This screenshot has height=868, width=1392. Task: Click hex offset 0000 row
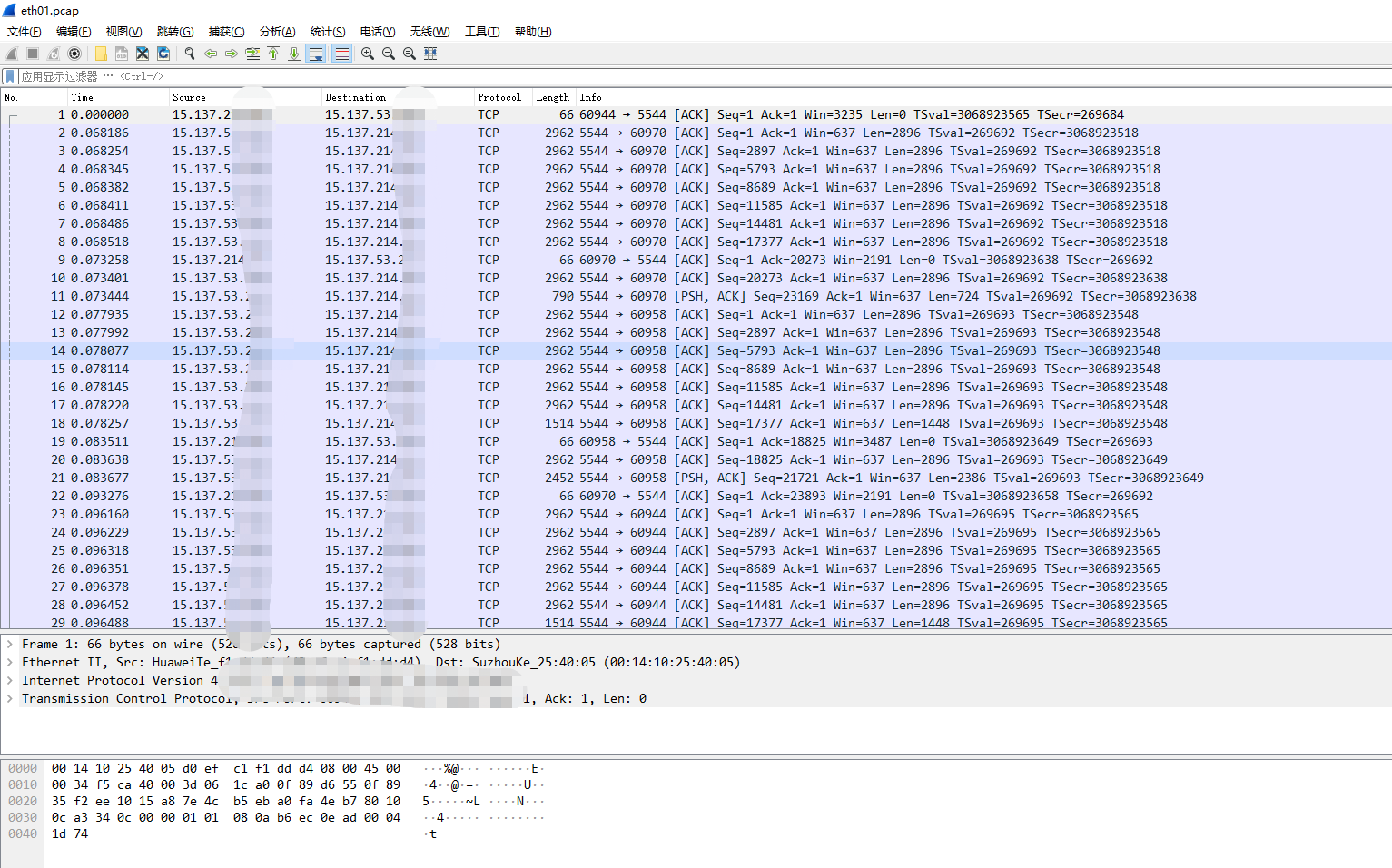[23, 768]
